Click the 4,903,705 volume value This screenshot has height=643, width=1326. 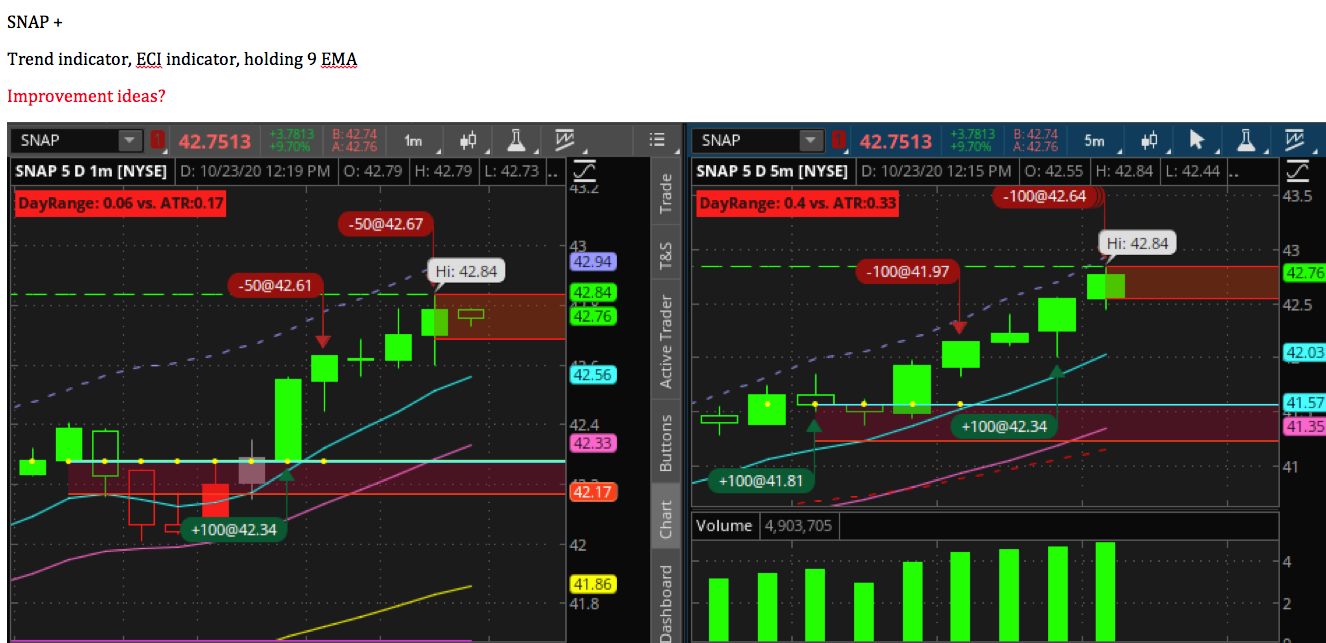799,526
